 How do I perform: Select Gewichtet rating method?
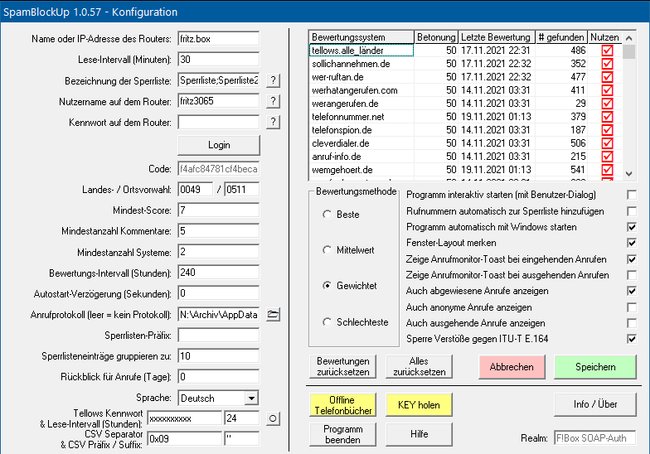coord(327,286)
